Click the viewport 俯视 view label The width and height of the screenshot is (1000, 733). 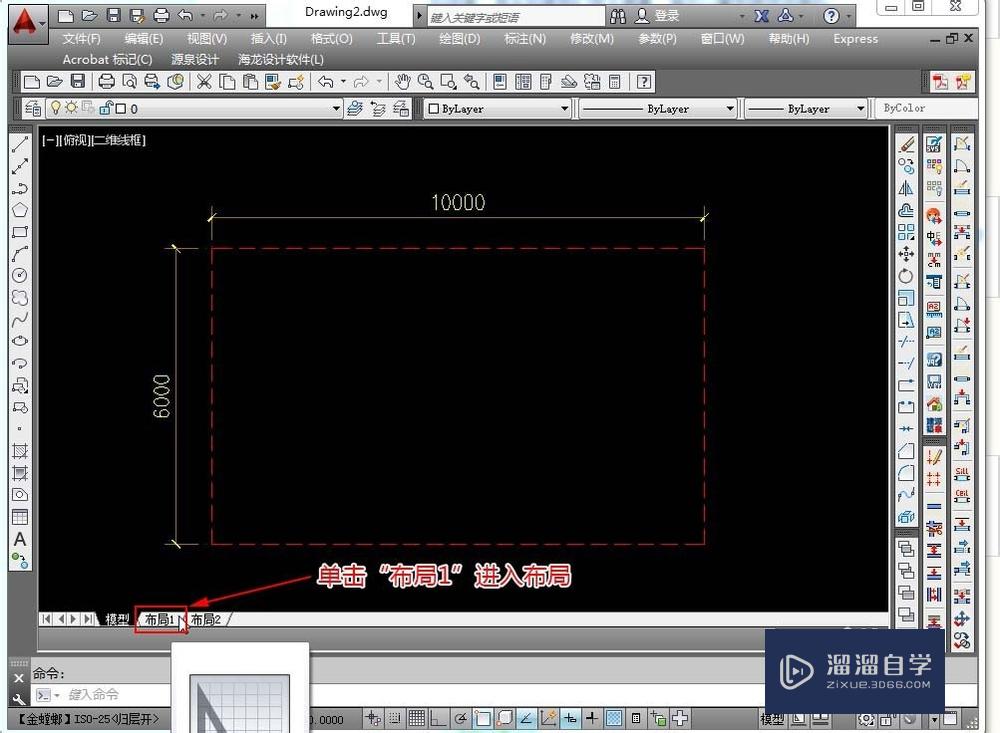coord(75,140)
